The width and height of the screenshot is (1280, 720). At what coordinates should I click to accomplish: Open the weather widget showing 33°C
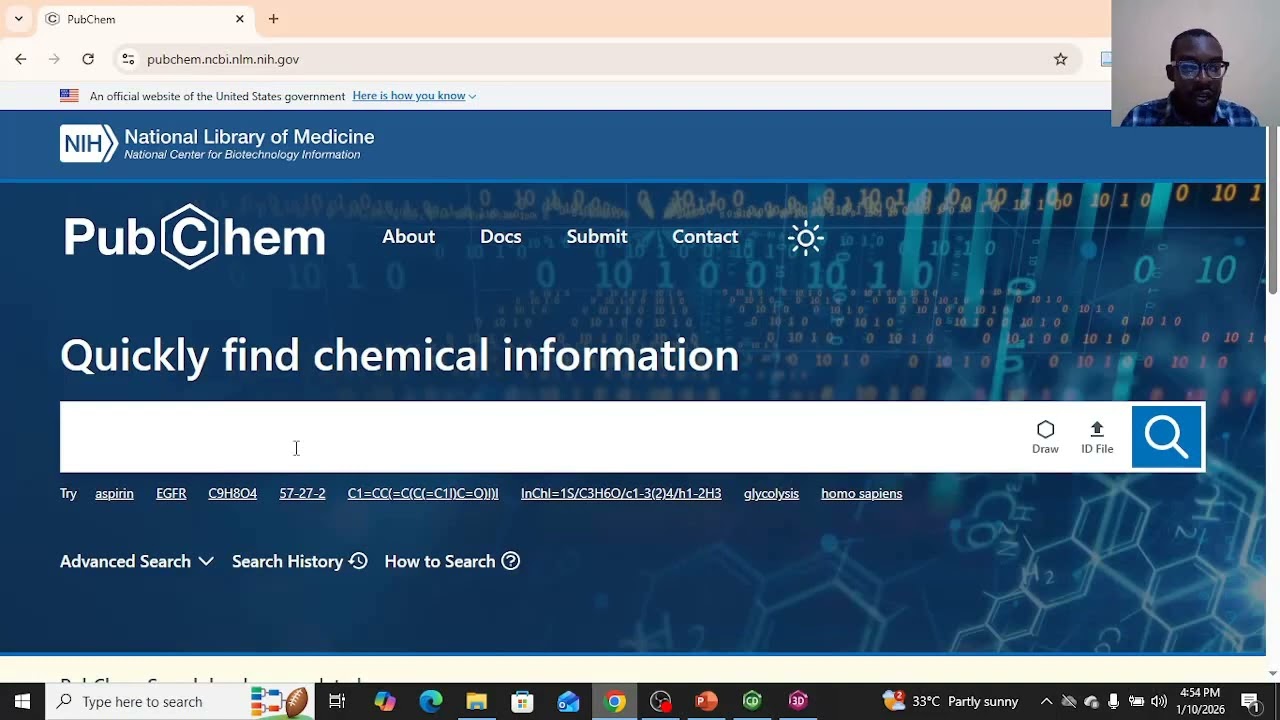point(950,702)
